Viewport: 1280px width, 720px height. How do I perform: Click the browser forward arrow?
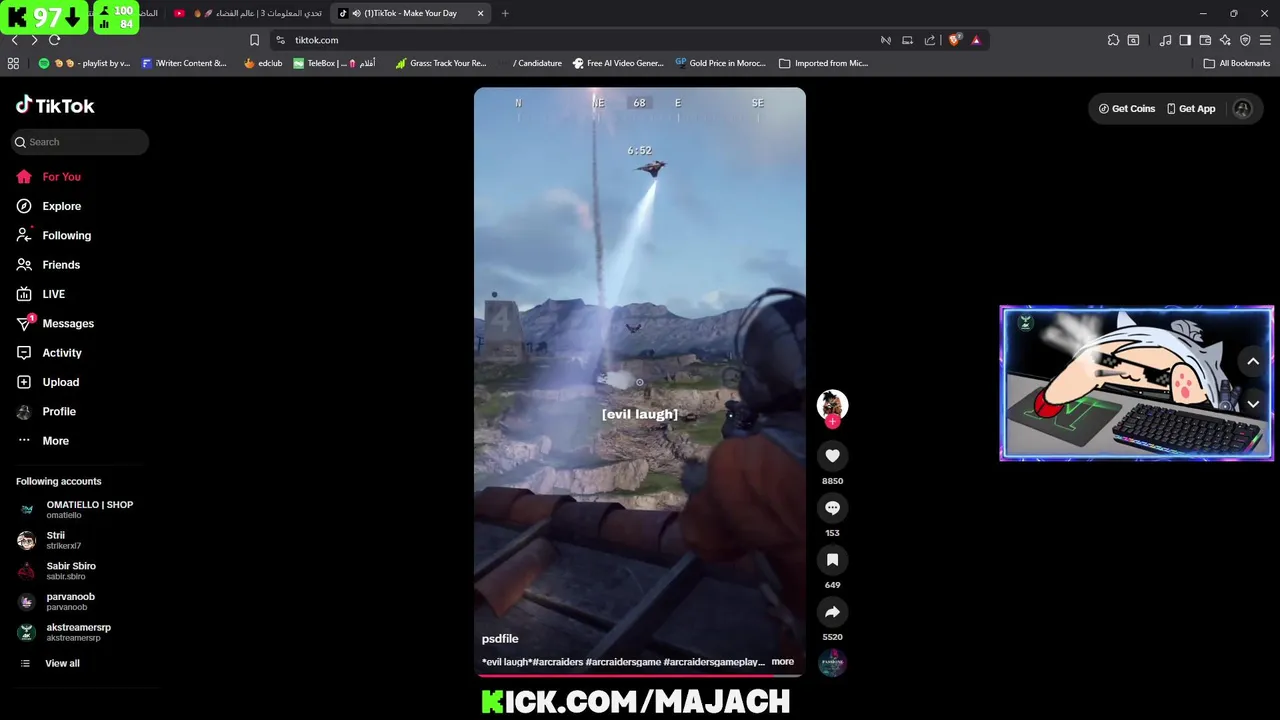pos(34,40)
